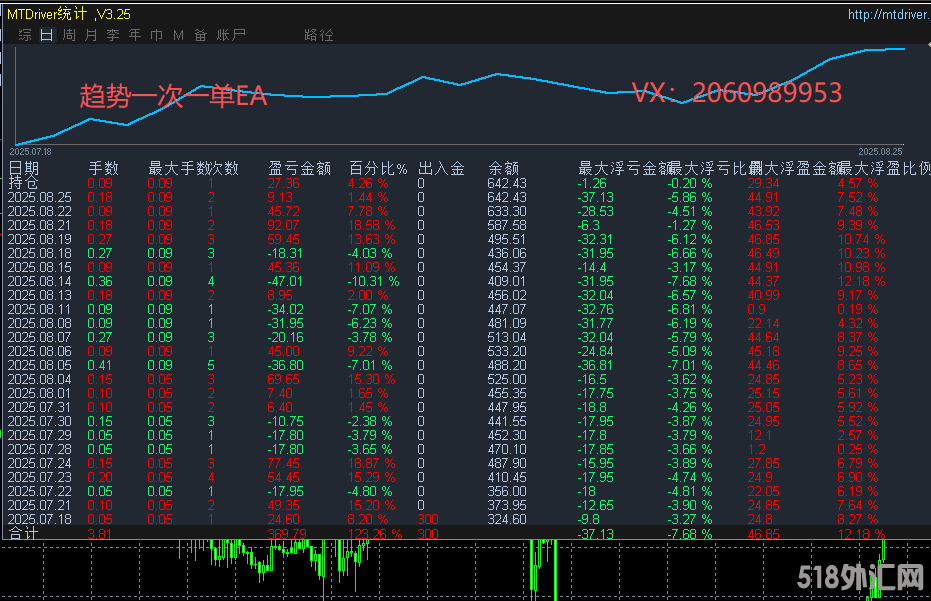The image size is (931, 601).
Task: Show the 月 monthly statistics tab
Action: click(91, 35)
